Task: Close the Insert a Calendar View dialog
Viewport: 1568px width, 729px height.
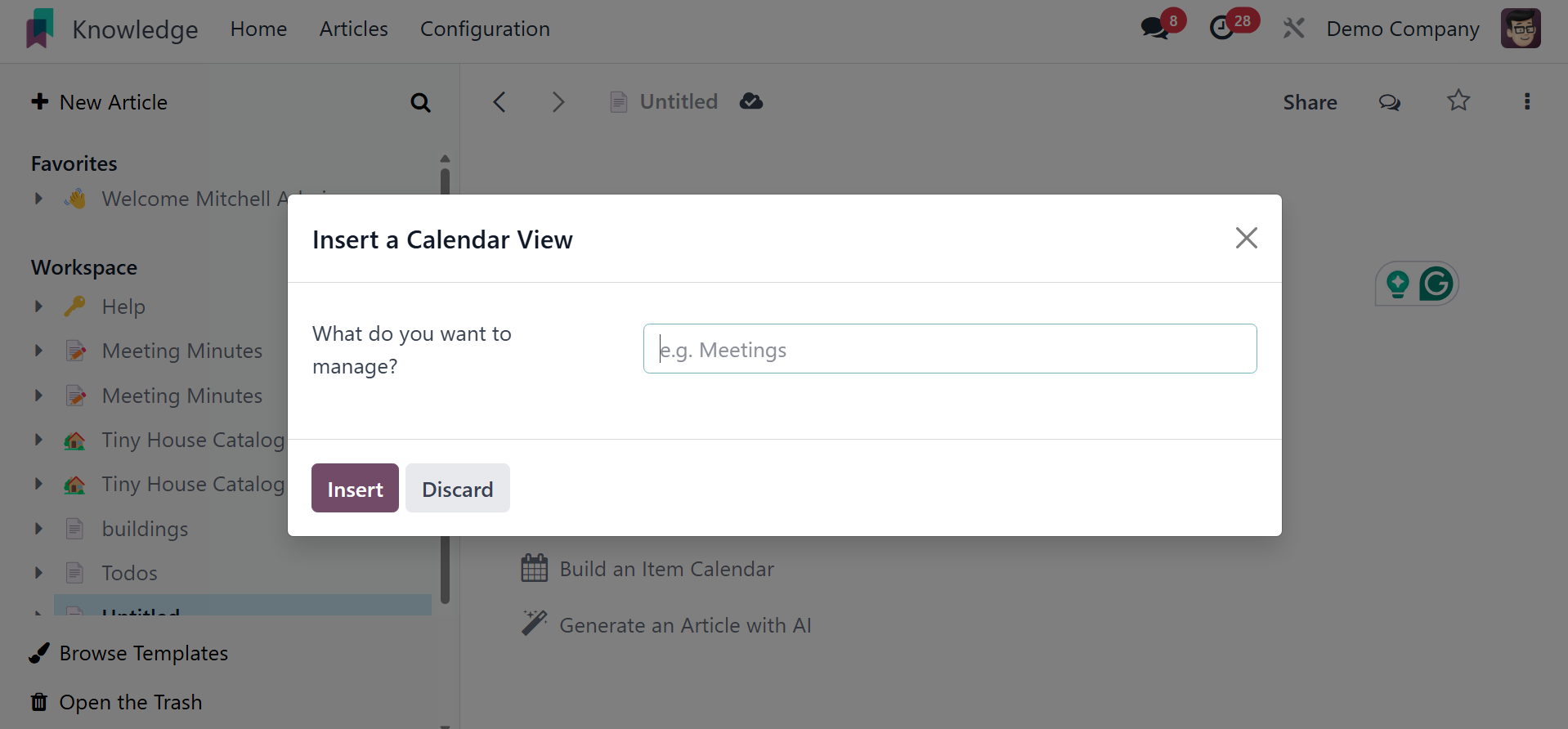Action: pyautogui.click(x=1246, y=238)
